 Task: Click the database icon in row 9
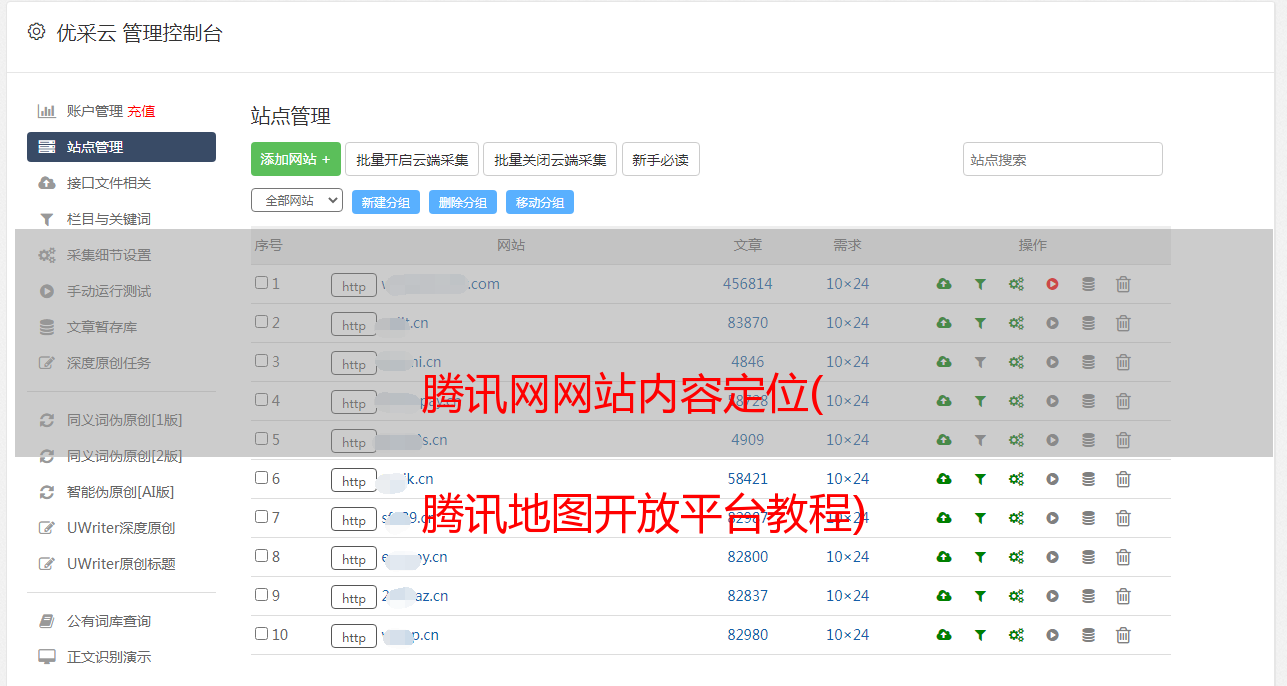pyautogui.click(x=1088, y=596)
